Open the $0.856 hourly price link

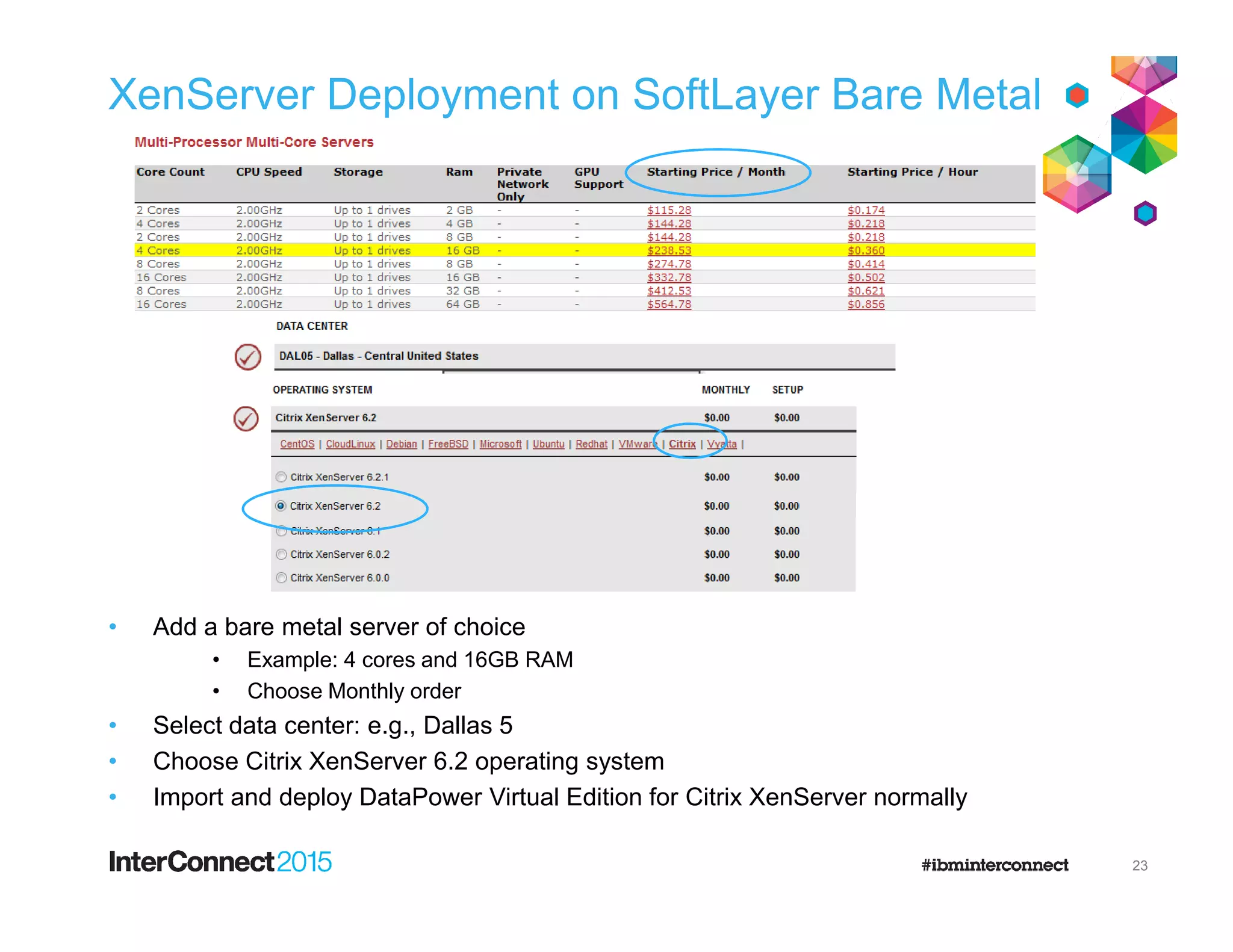click(866, 304)
